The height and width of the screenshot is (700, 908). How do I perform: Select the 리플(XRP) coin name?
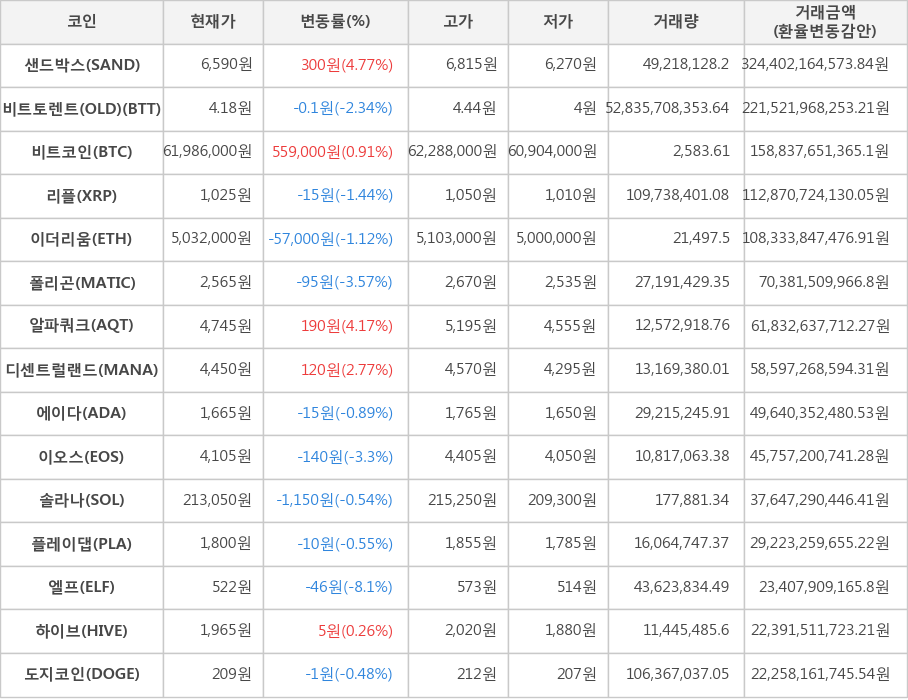click(82, 196)
